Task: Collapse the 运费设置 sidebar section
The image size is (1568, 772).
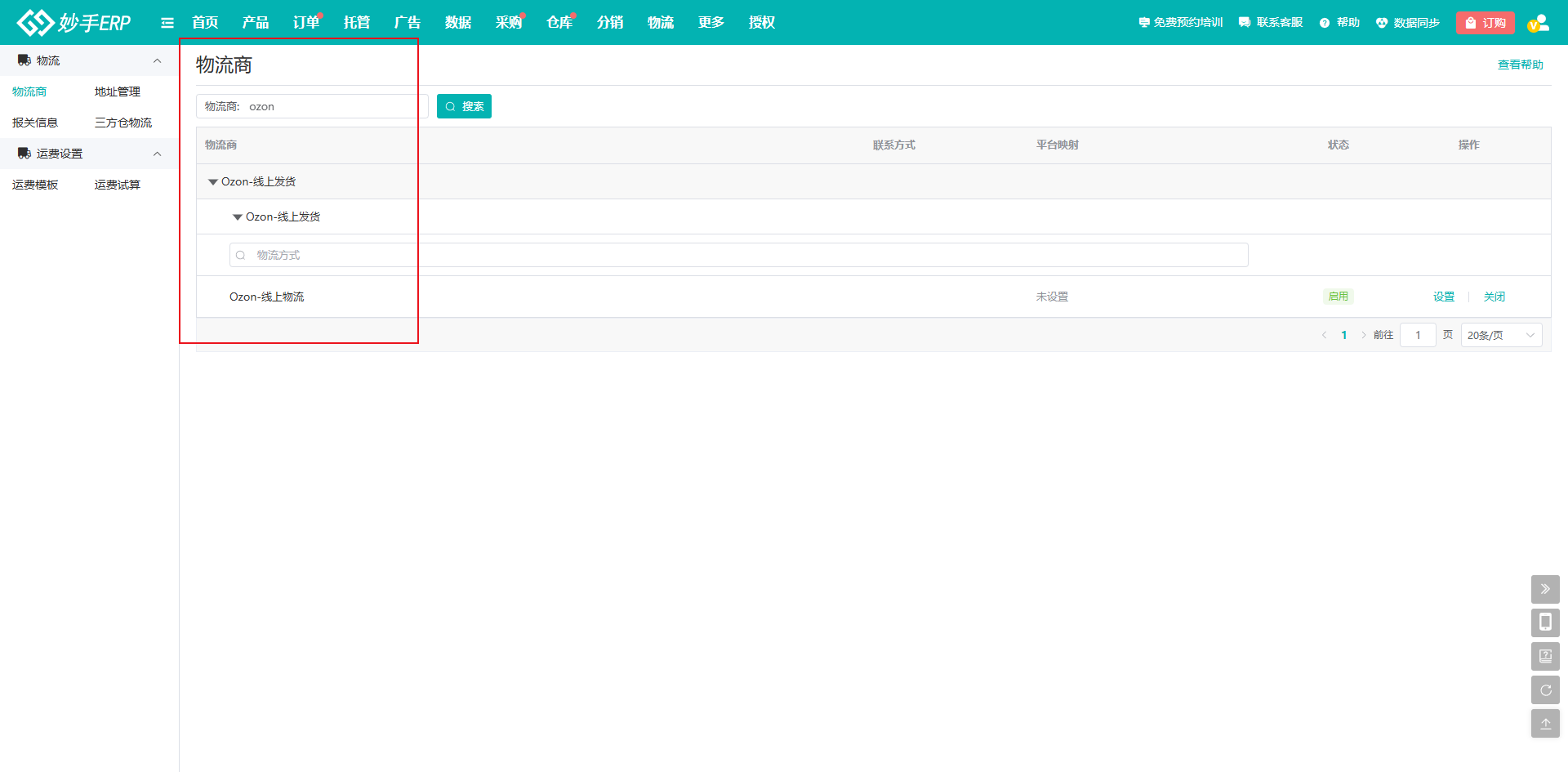Action: [x=157, y=154]
